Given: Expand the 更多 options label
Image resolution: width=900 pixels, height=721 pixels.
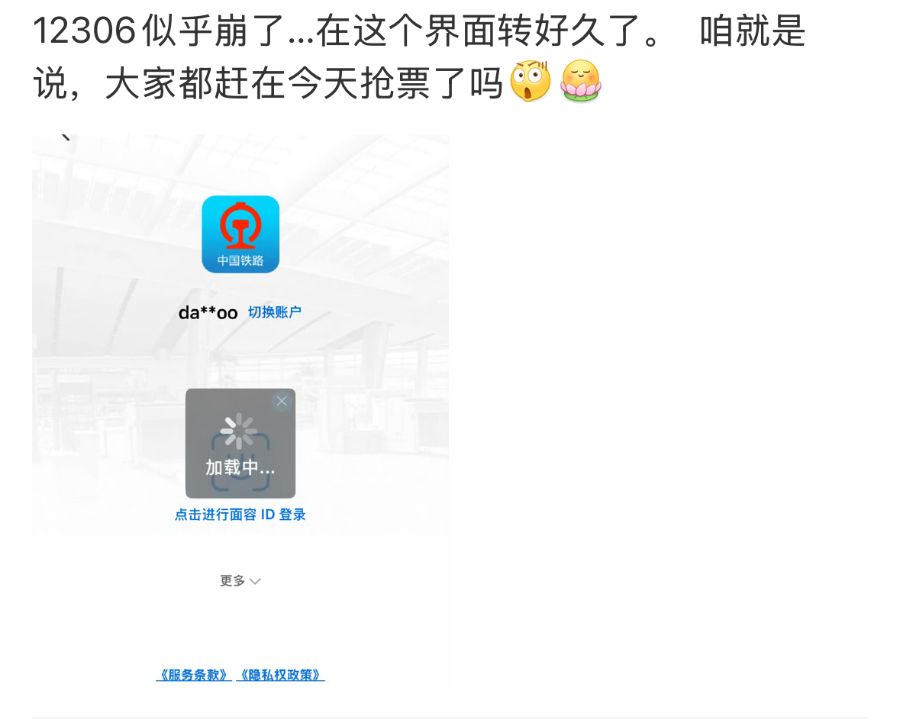Looking at the screenshot, I should click(x=232, y=581).
